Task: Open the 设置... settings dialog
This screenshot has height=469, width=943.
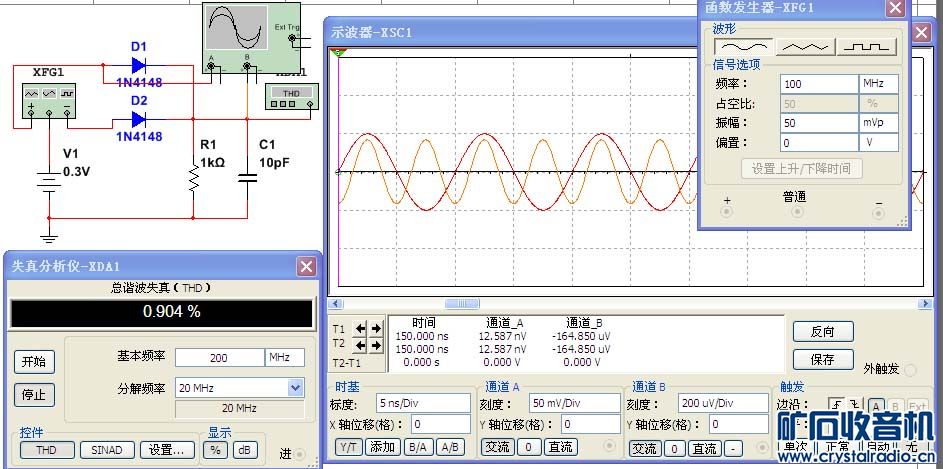Action: click(x=167, y=450)
